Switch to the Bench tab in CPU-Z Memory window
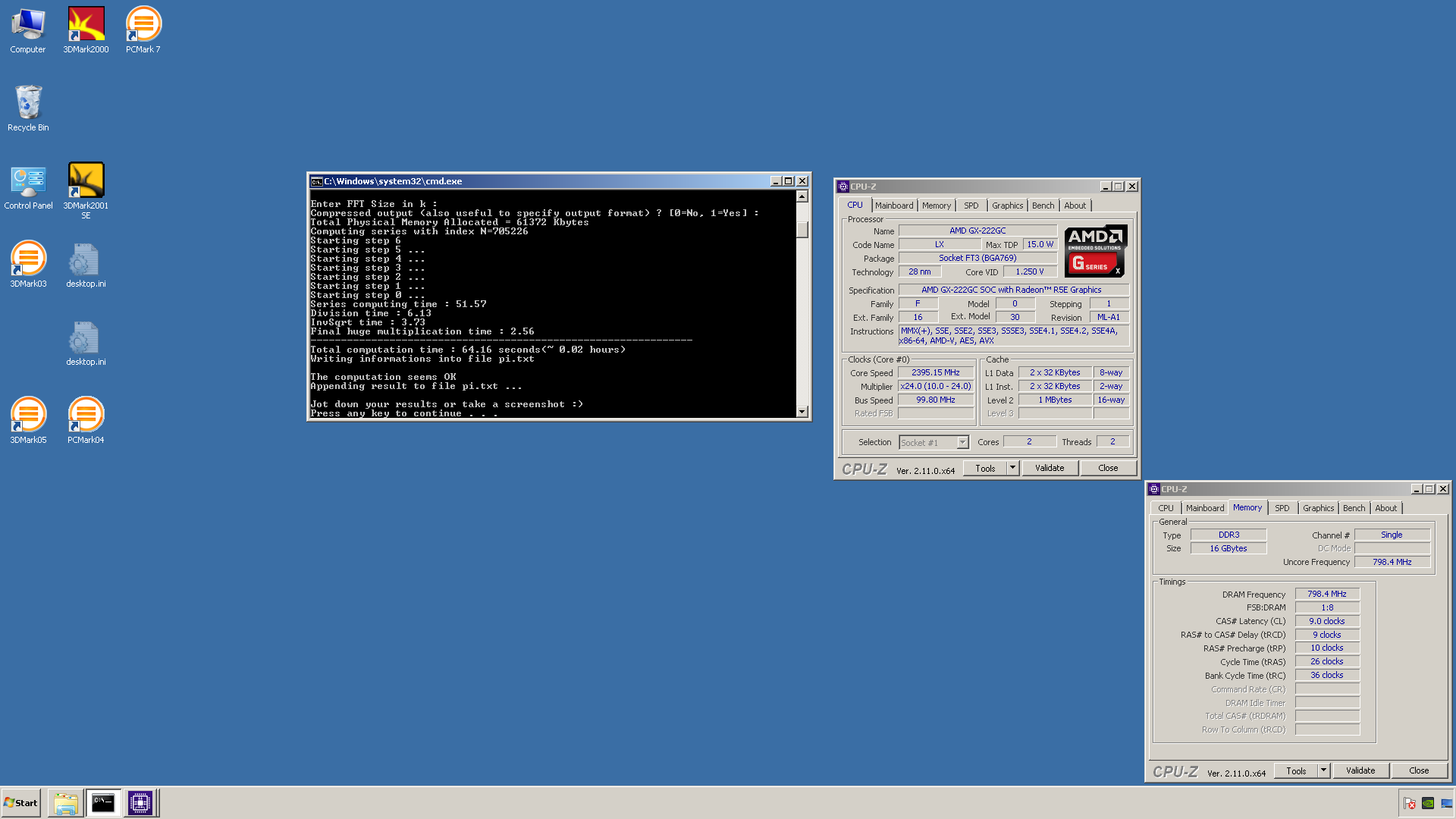Screen dimensions: 1456x819 [x=1354, y=508]
